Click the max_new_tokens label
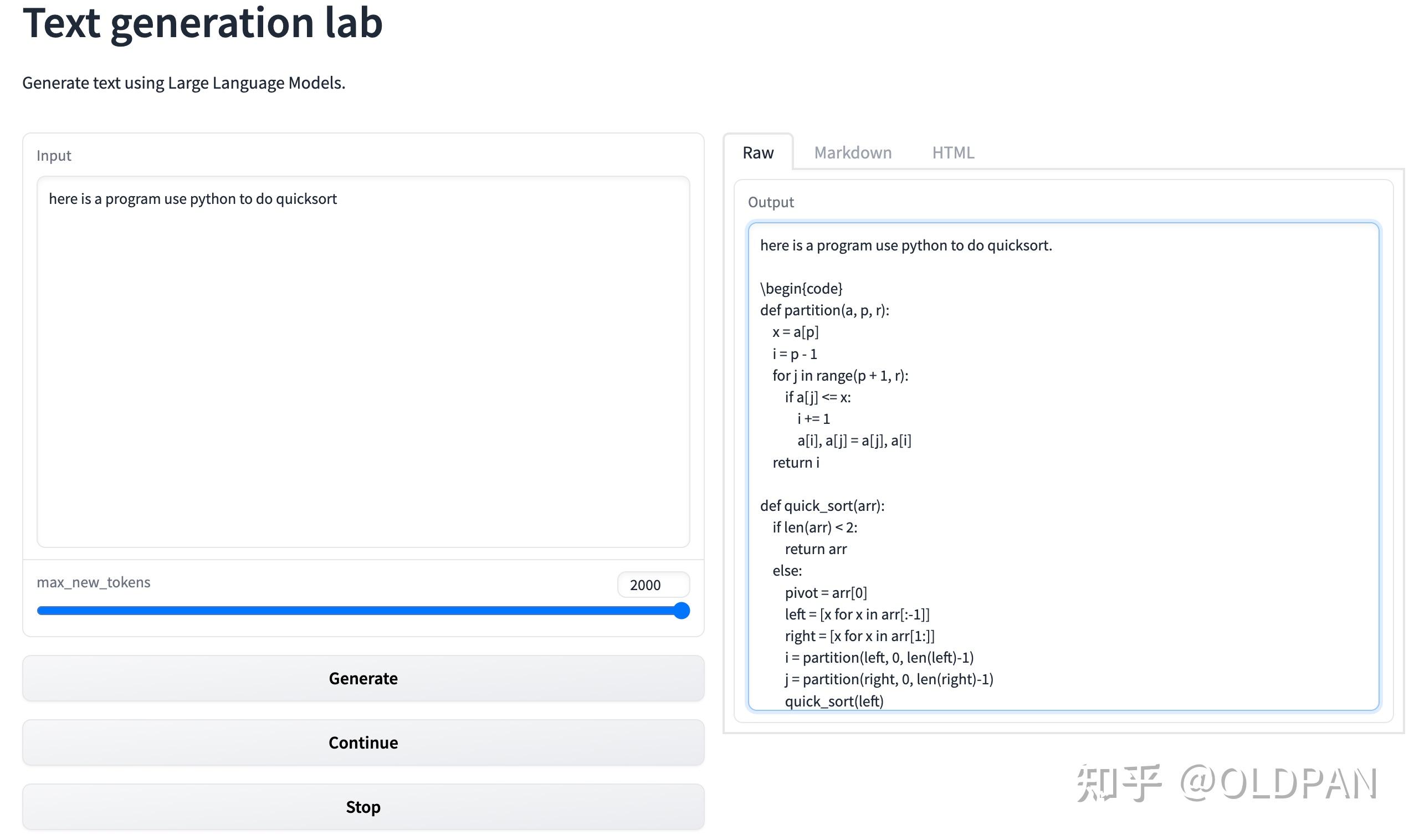Screen dimensions: 1414x840 click(94, 582)
